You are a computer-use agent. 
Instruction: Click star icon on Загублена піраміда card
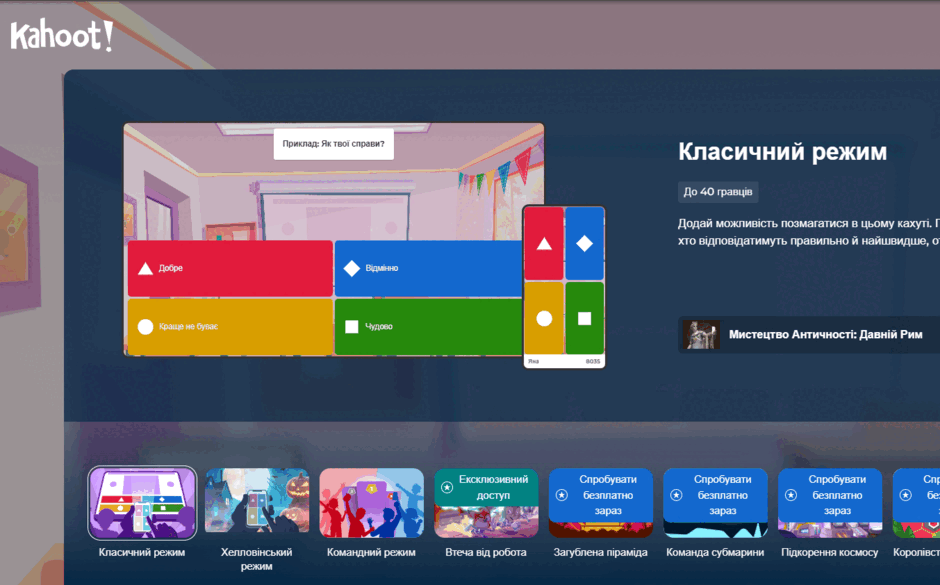(562, 495)
